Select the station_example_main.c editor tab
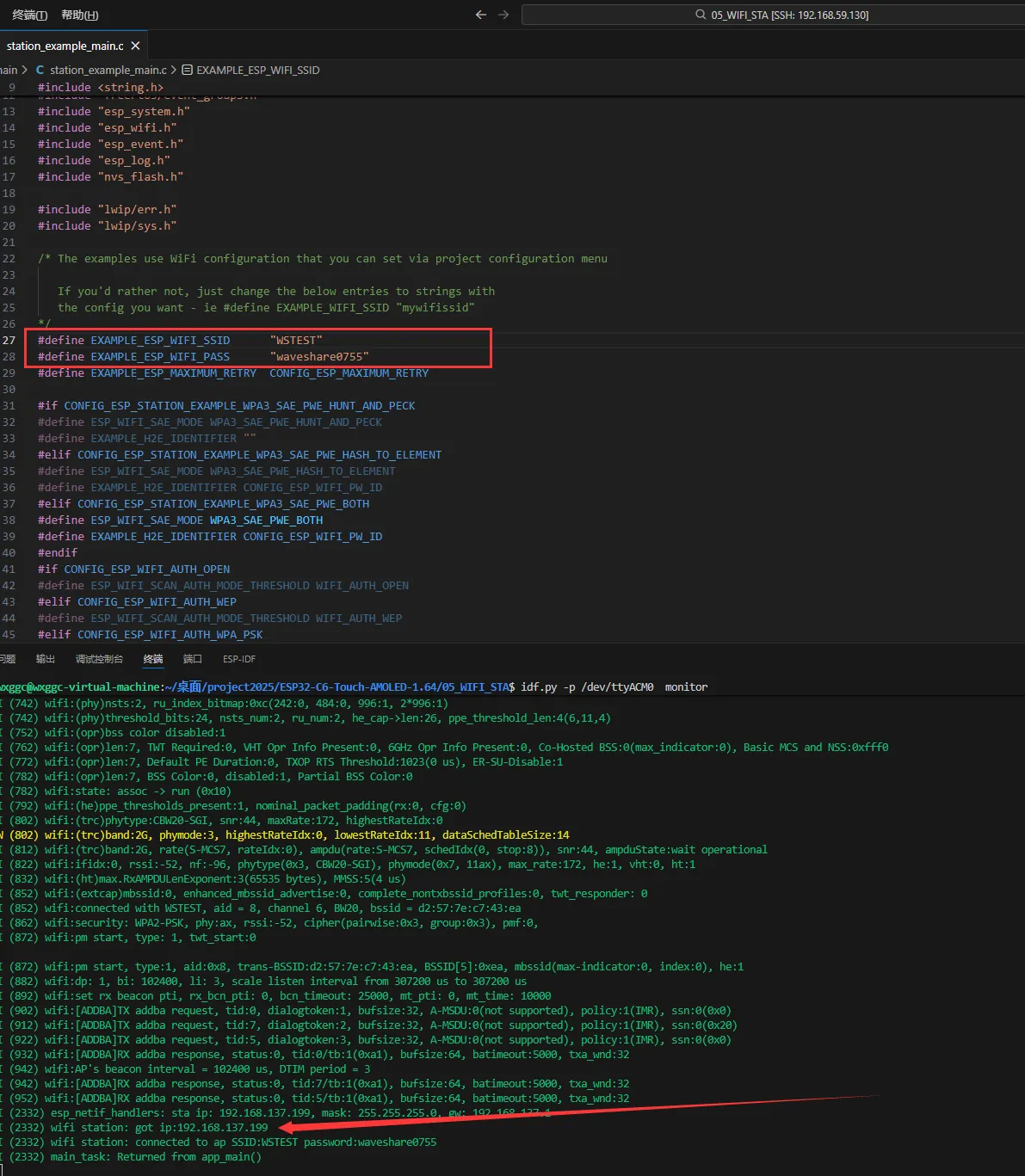This screenshot has height=1176, width=1025. [x=65, y=46]
